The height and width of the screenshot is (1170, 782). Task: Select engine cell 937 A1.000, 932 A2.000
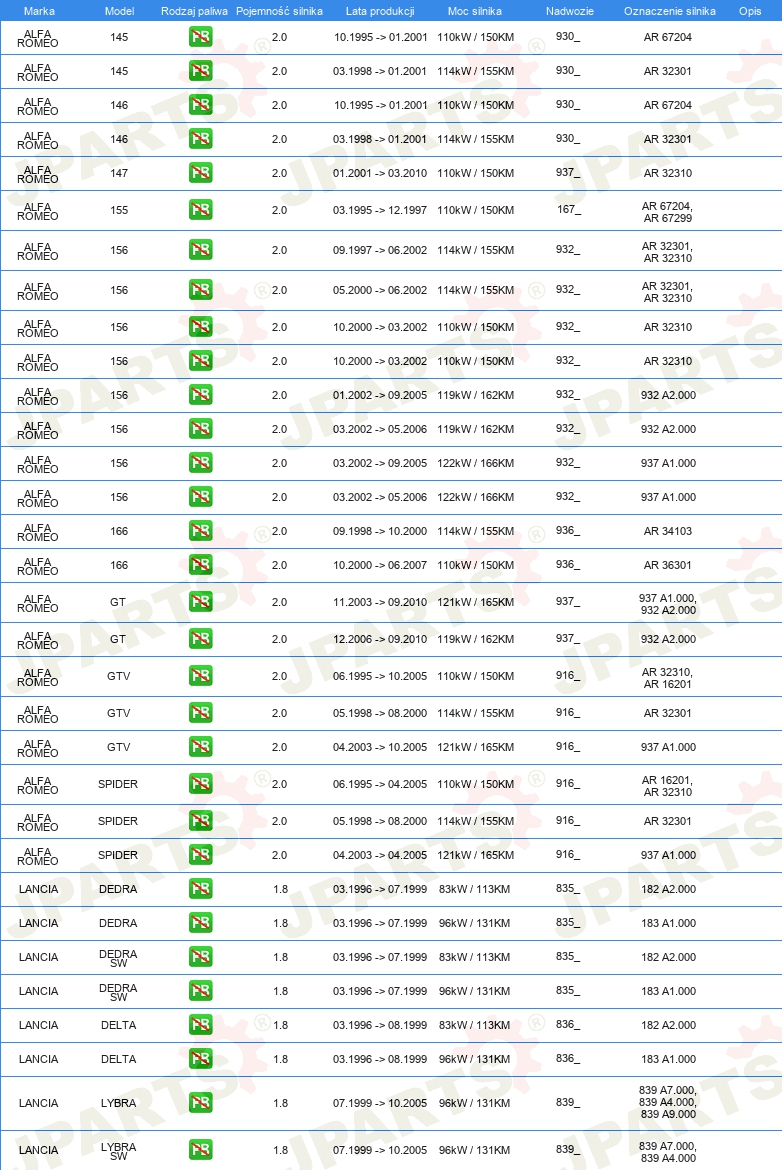click(x=668, y=604)
